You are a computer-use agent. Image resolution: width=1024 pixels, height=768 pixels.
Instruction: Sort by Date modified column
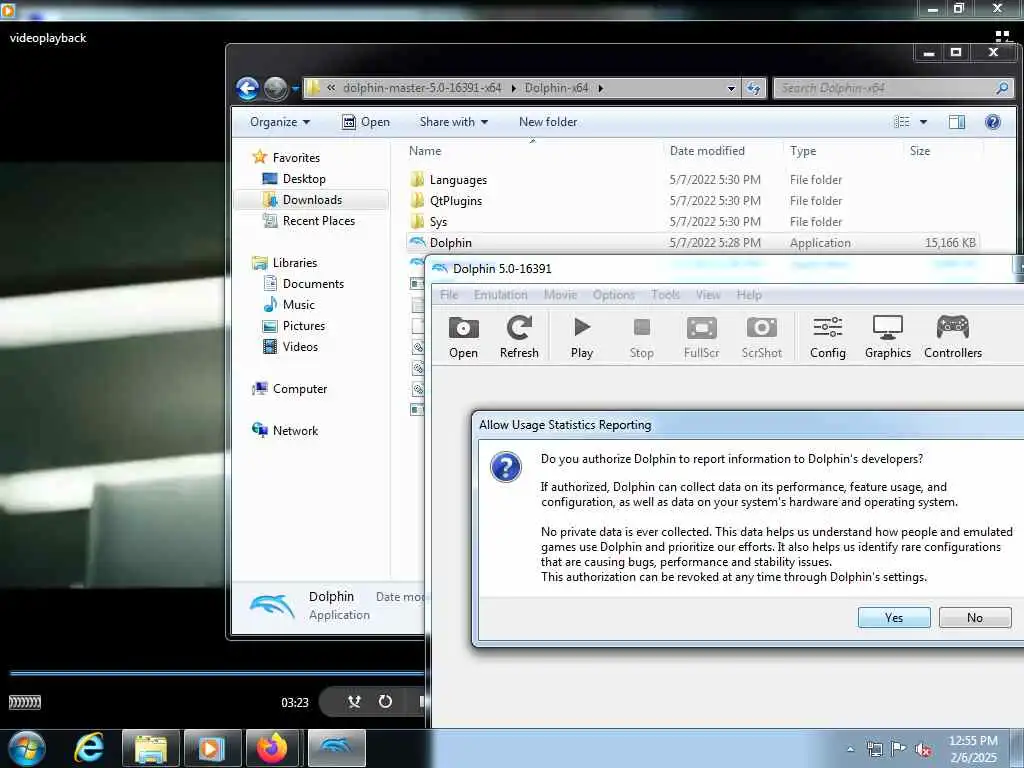[707, 151]
